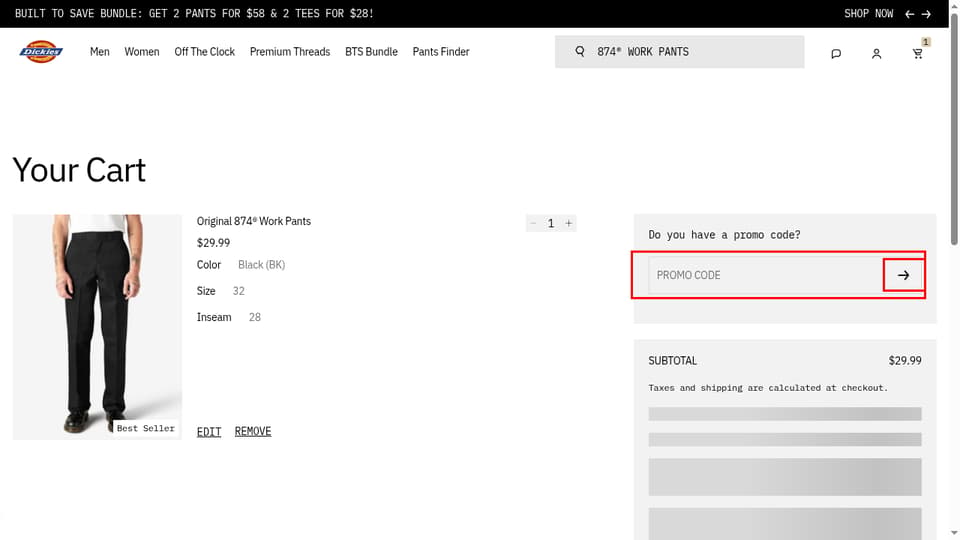
Task: Click the Built To Save Bundle banner text
Action: point(194,13)
